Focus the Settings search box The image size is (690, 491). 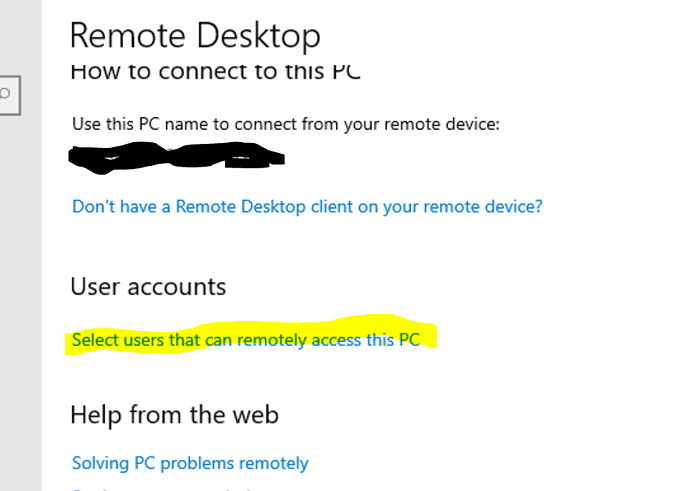coord(10,95)
